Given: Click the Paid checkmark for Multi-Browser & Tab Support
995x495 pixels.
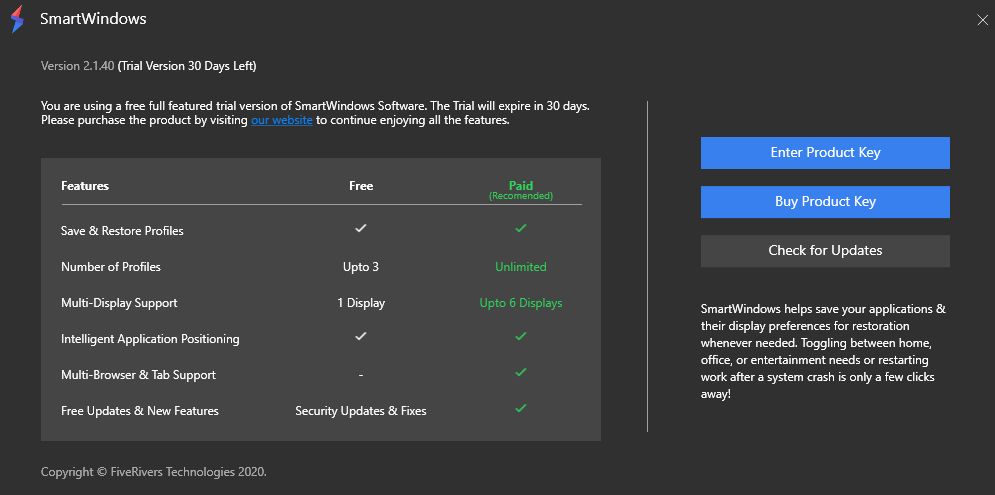Looking at the screenshot, I should pyautogui.click(x=520, y=373).
